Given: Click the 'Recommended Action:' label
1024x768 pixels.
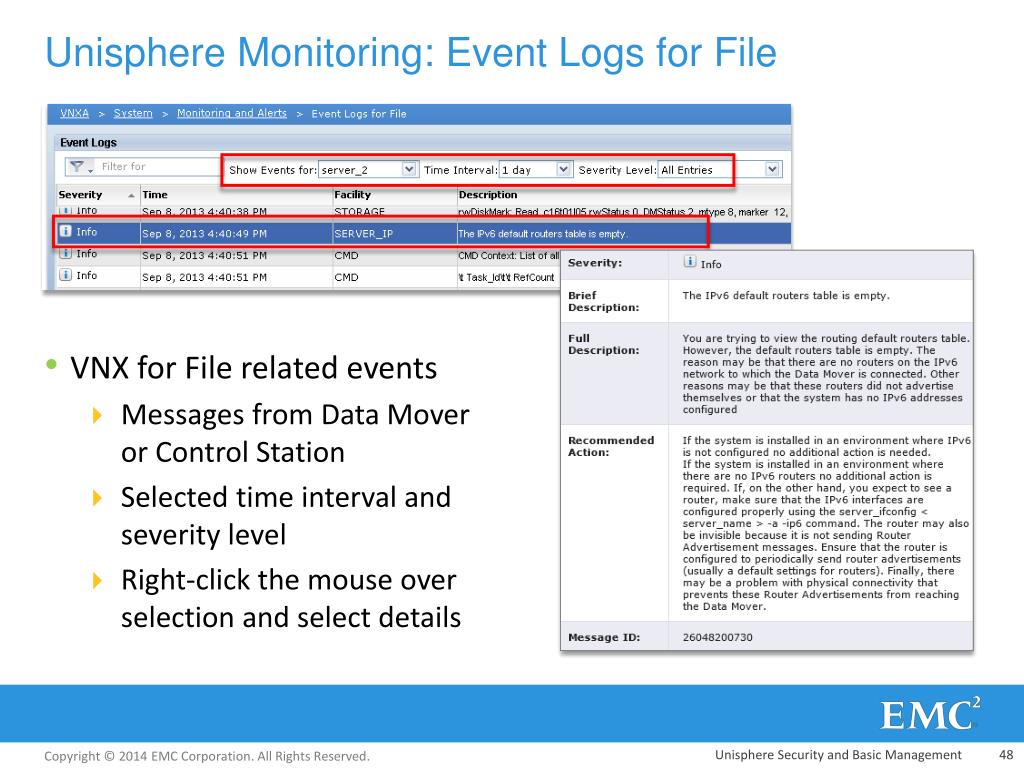Looking at the screenshot, I should coord(611,446).
